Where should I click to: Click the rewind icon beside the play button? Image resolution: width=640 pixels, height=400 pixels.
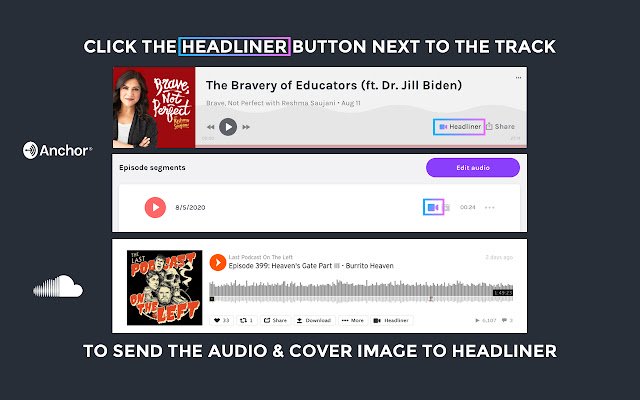click(x=211, y=127)
